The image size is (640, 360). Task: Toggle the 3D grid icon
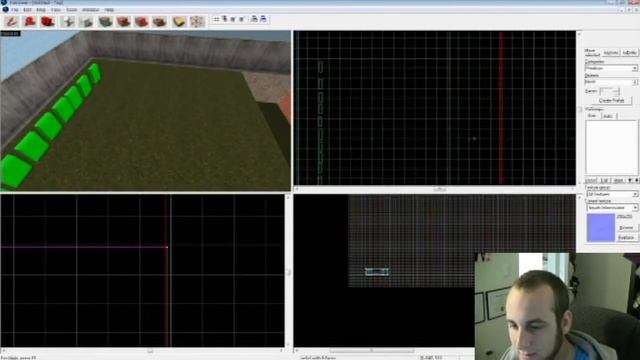click(224, 19)
